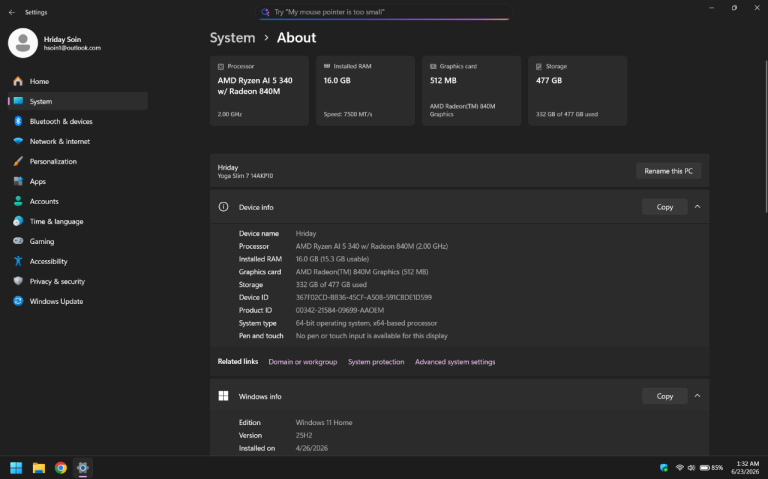Select the System monitor icon
768x479 pixels.
pyautogui.click(x=18, y=101)
